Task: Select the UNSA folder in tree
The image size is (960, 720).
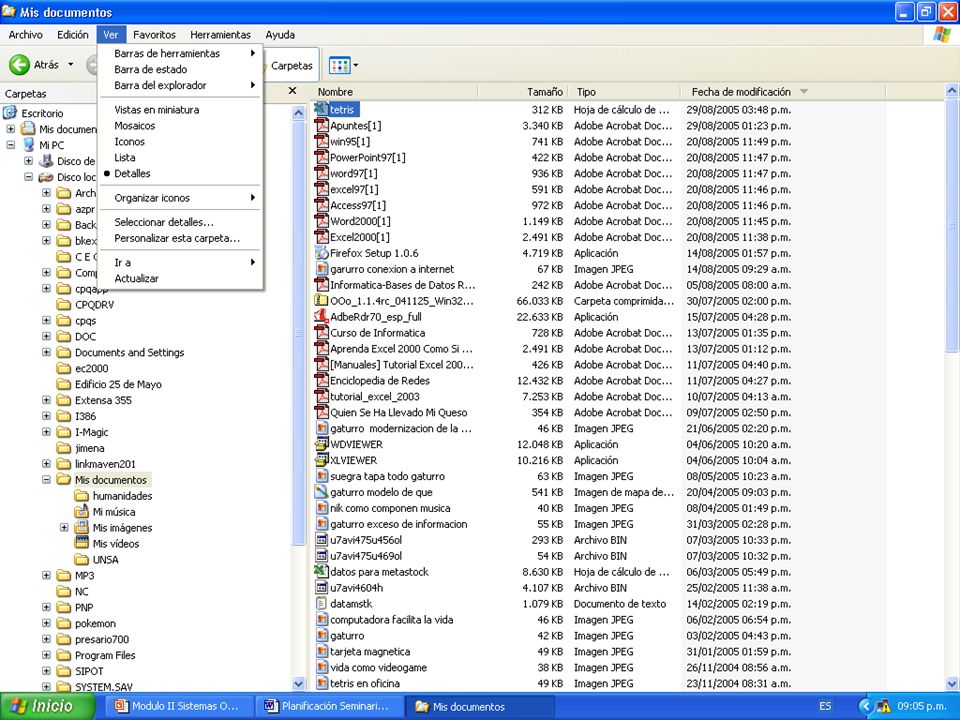Action: [x=105, y=560]
